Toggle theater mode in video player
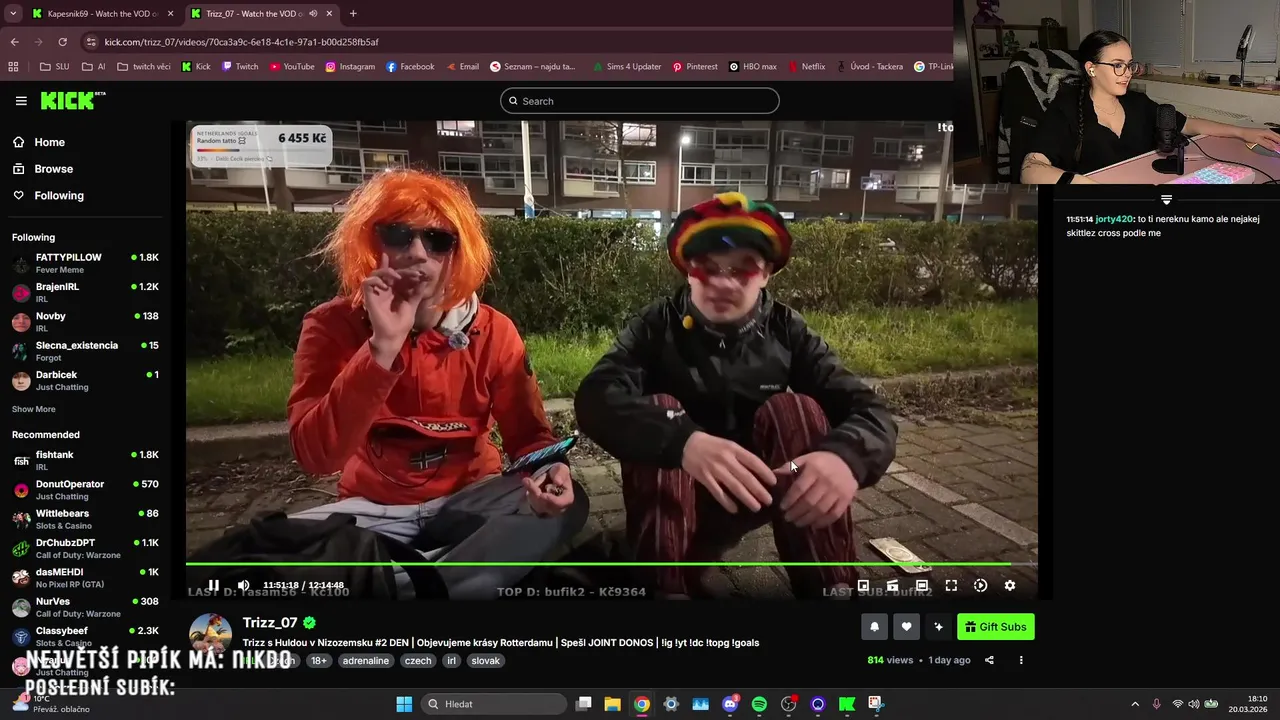The width and height of the screenshot is (1280, 720). point(922,586)
